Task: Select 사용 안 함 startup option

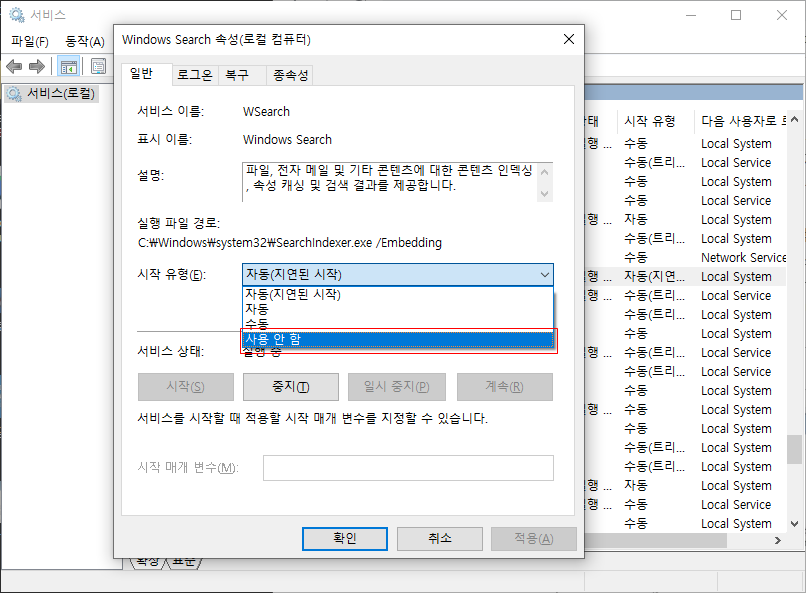Action: 397,340
